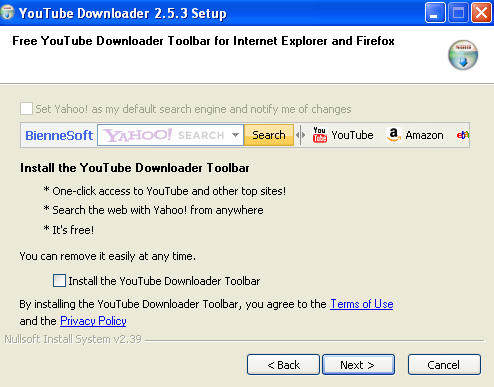Click the Yahoo! Search input field

(x=170, y=135)
